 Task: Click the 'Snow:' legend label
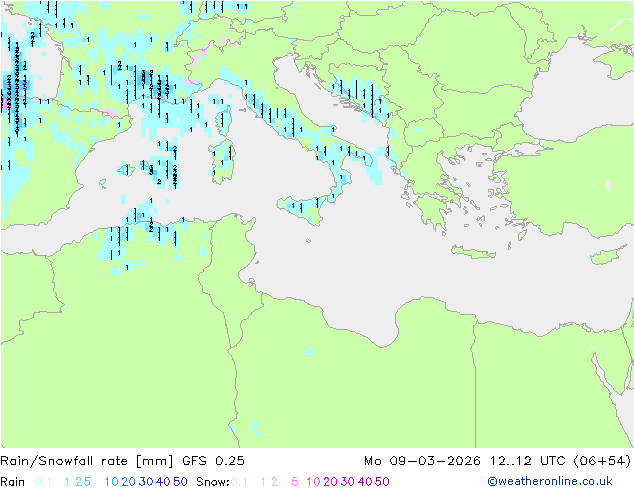point(213,482)
